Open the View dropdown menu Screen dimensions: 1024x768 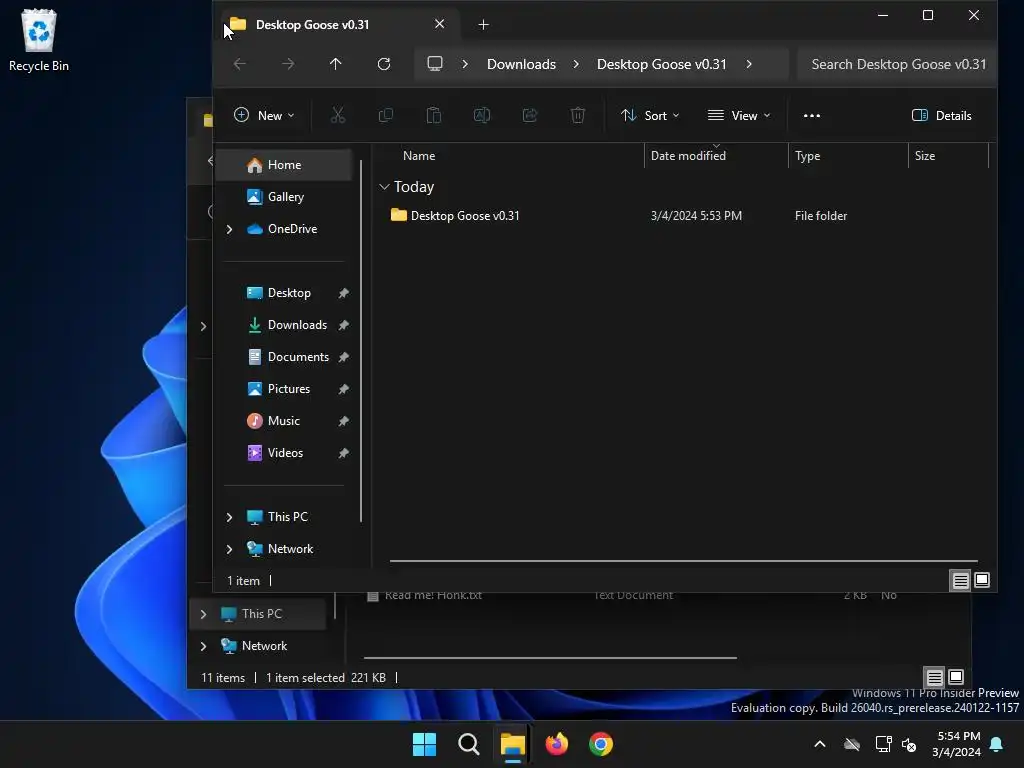click(739, 116)
